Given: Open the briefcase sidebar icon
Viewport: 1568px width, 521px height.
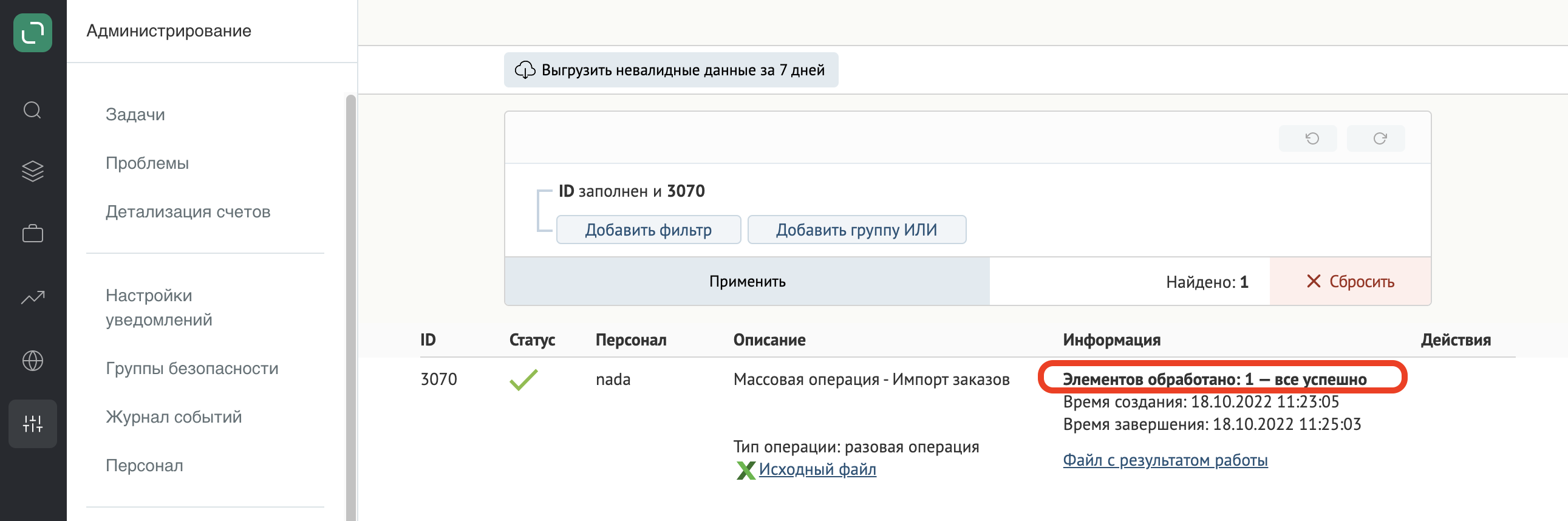Looking at the screenshot, I should 33,233.
